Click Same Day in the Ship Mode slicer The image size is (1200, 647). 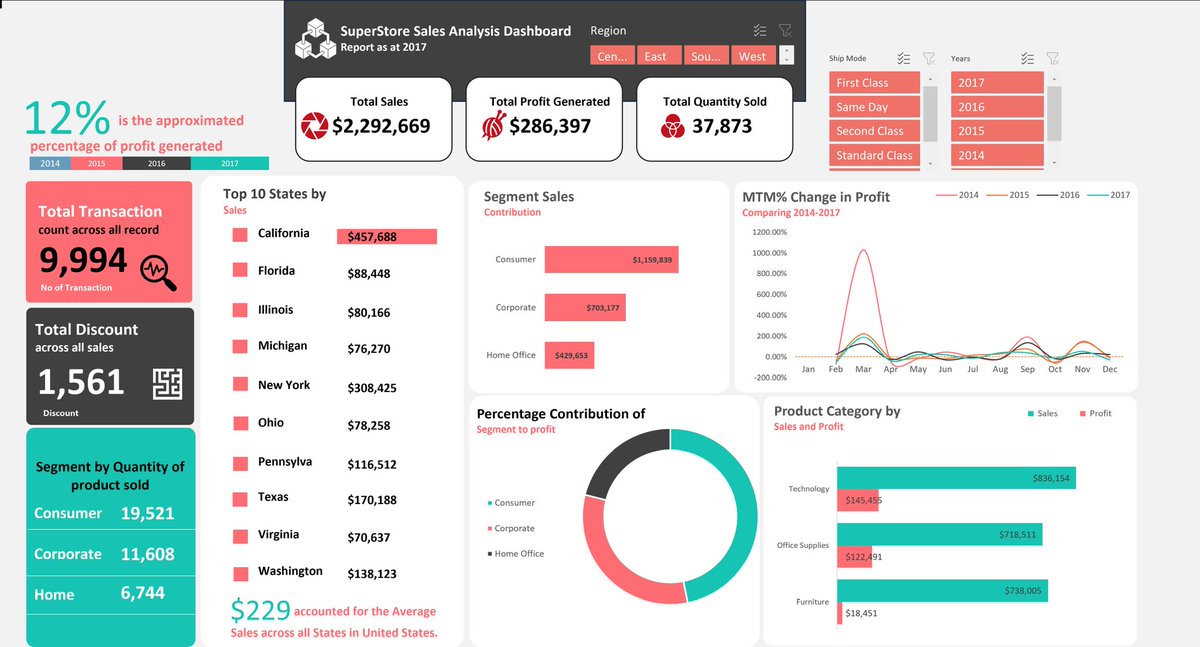tap(874, 106)
